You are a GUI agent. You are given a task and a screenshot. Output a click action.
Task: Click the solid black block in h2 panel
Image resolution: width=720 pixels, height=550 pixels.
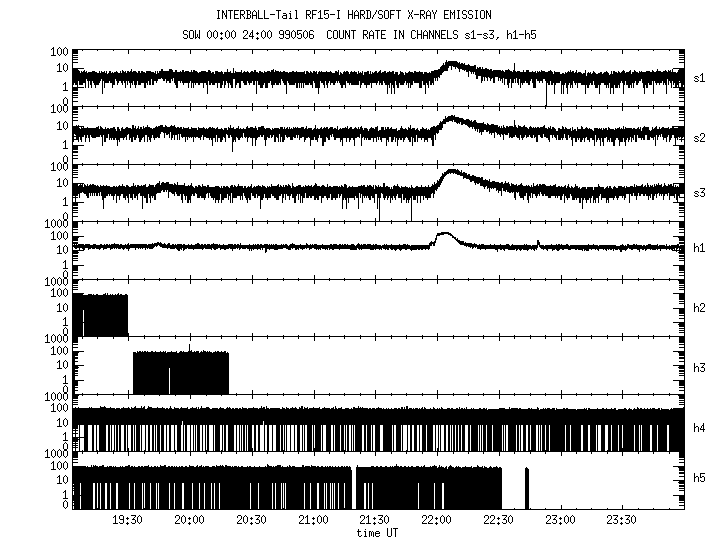click(x=100, y=315)
